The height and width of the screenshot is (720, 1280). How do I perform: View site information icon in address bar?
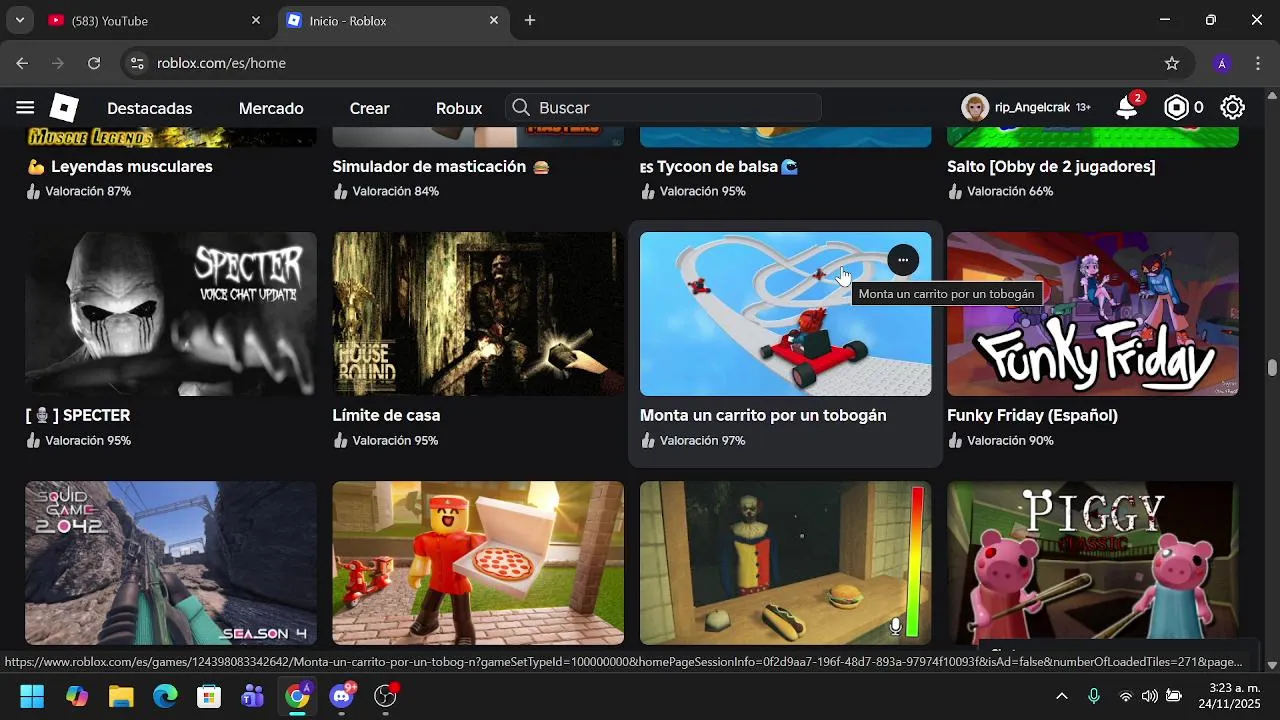[x=138, y=63]
